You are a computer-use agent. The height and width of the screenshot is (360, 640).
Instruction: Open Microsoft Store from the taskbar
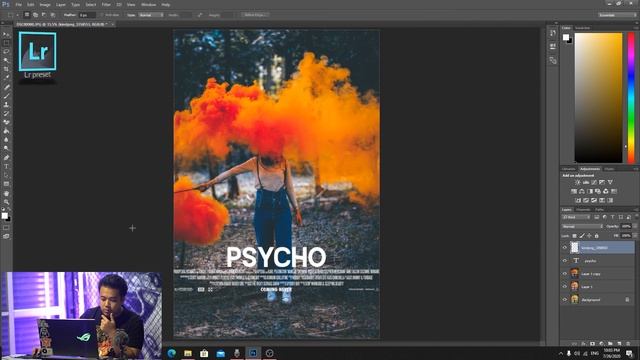pyautogui.click(x=204, y=353)
